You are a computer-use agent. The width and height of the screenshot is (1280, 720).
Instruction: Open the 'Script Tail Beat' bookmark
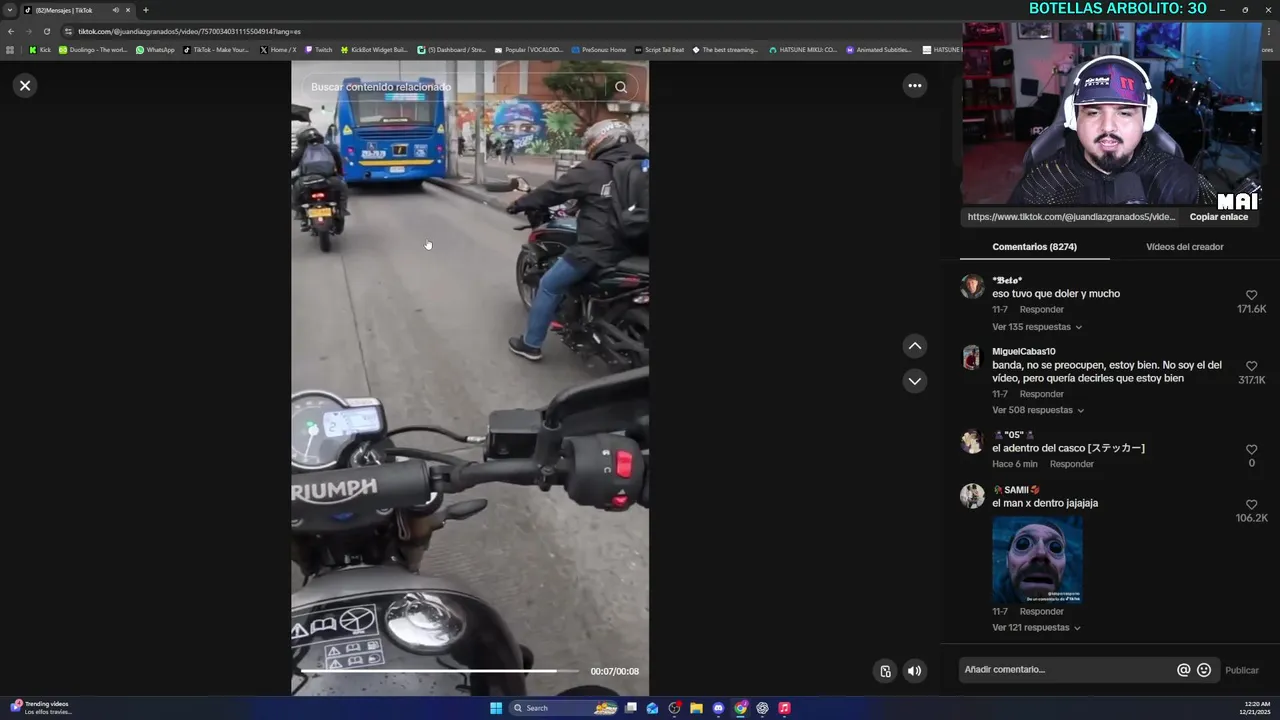(x=659, y=50)
